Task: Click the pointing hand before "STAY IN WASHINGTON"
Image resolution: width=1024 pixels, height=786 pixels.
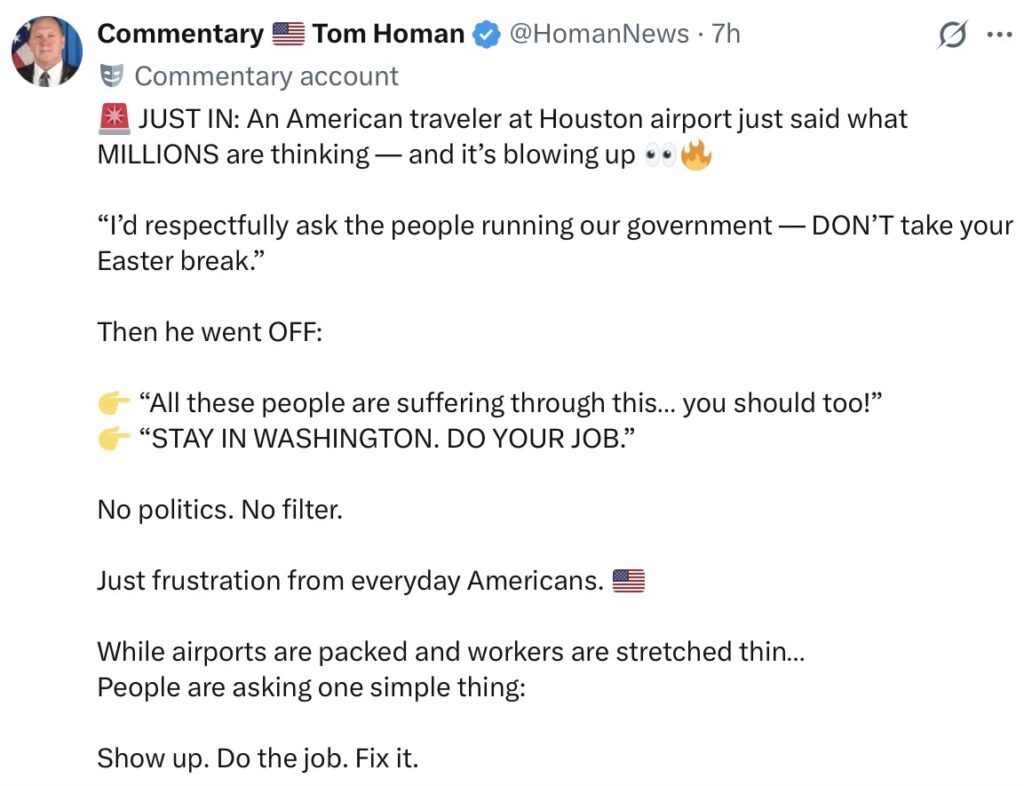Action: coord(113,439)
